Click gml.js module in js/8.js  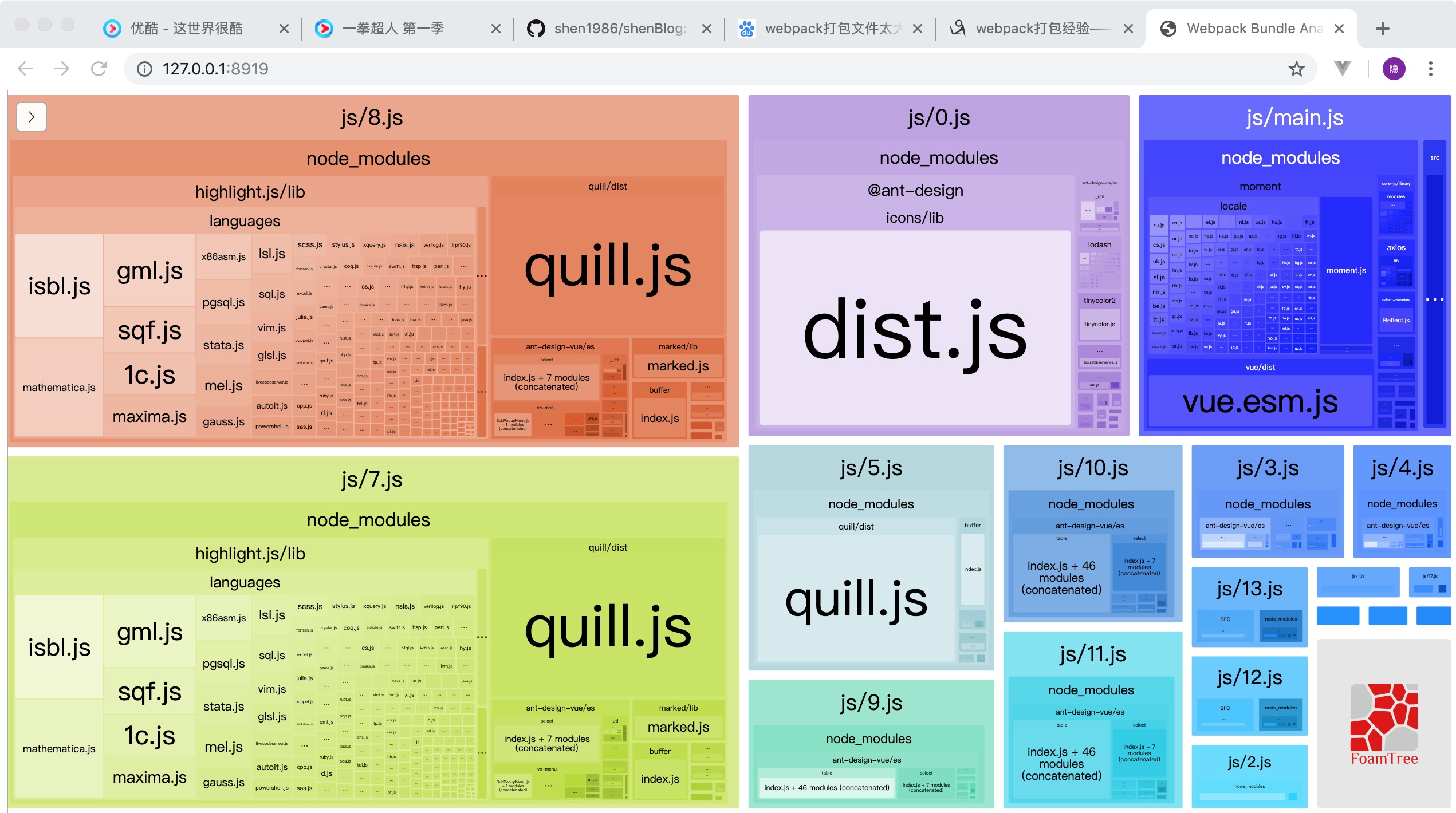(149, 270)
